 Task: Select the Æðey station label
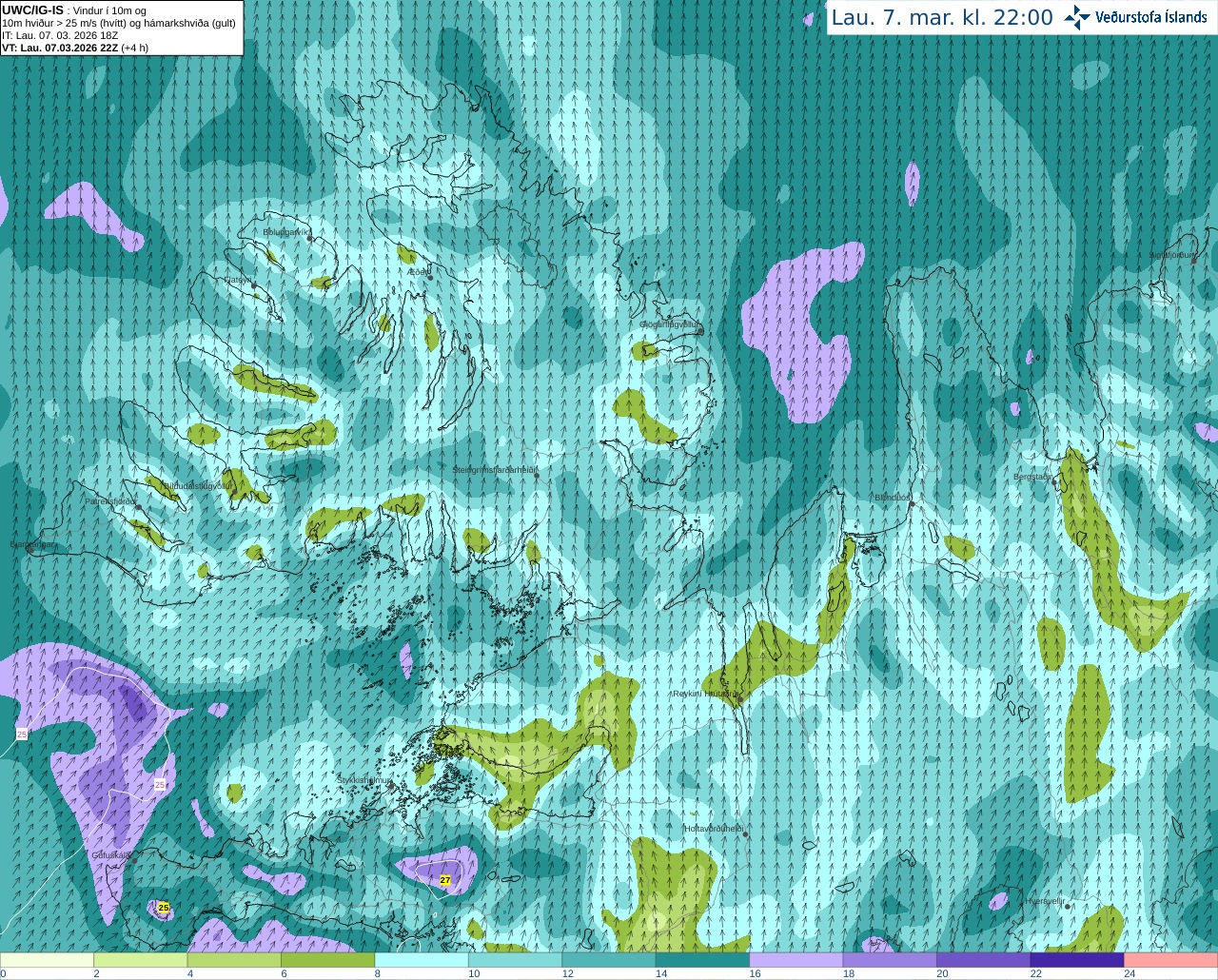(418, 272)
